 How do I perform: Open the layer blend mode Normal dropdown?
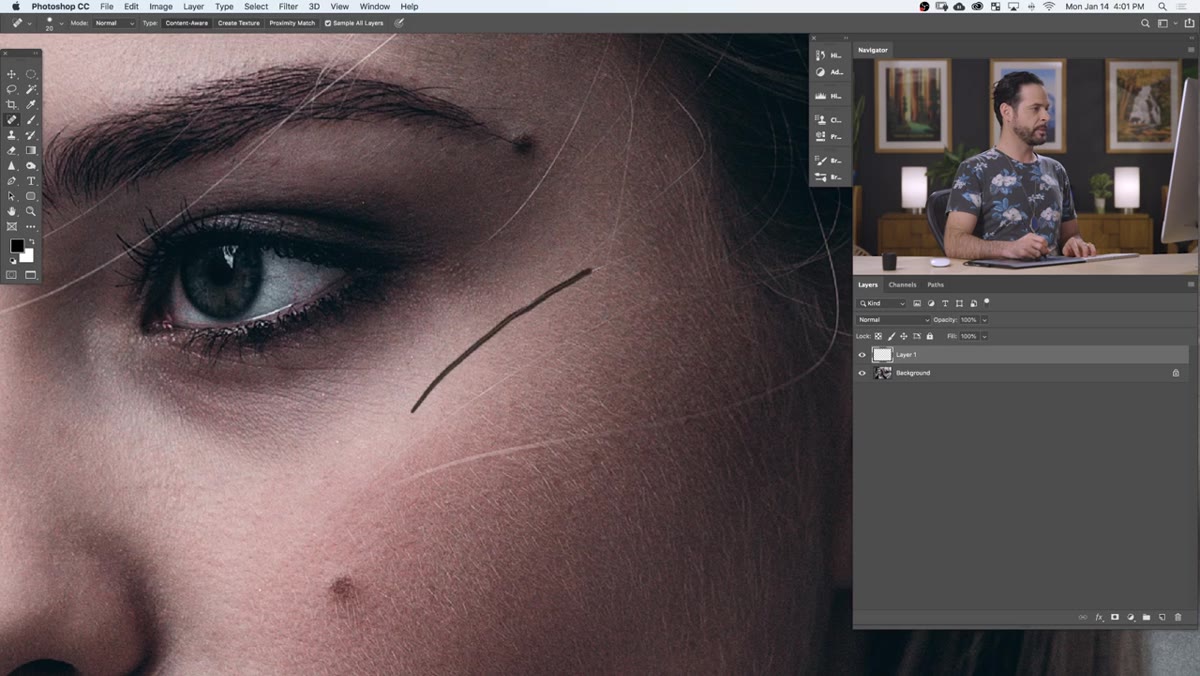coord(892,320)
